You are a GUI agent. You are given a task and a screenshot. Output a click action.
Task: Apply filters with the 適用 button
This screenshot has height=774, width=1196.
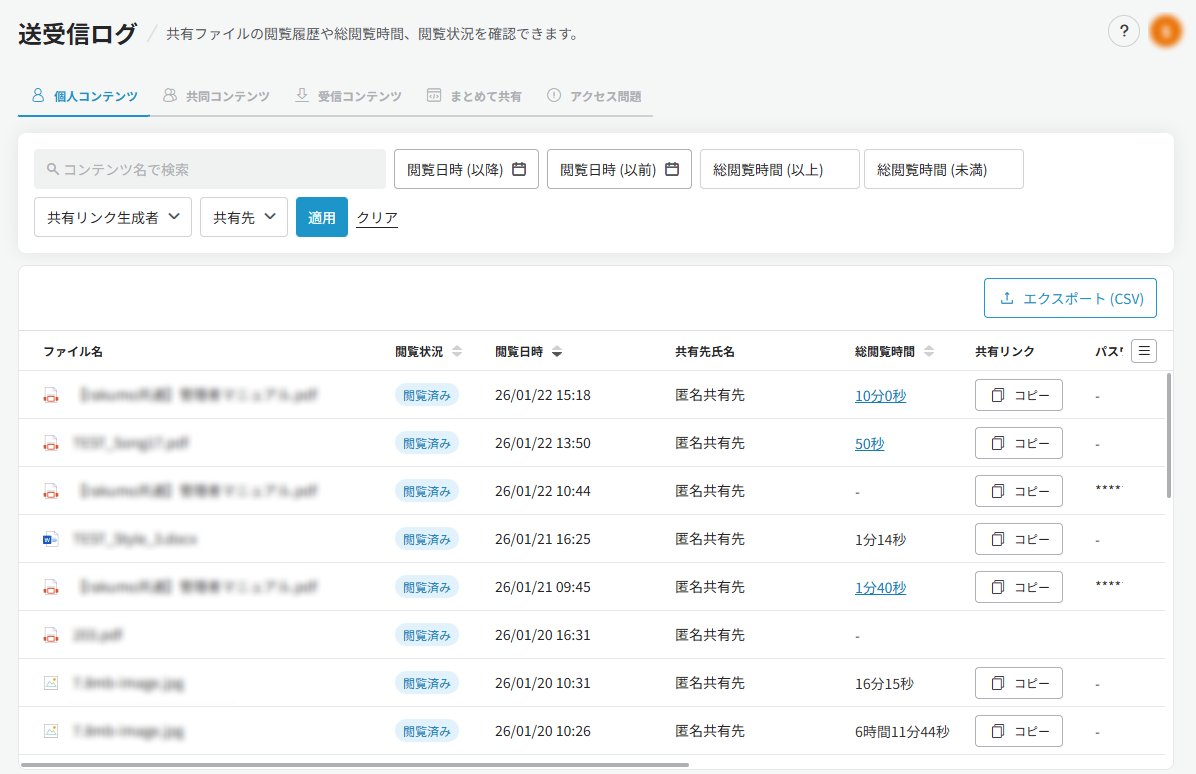(322, 217)
